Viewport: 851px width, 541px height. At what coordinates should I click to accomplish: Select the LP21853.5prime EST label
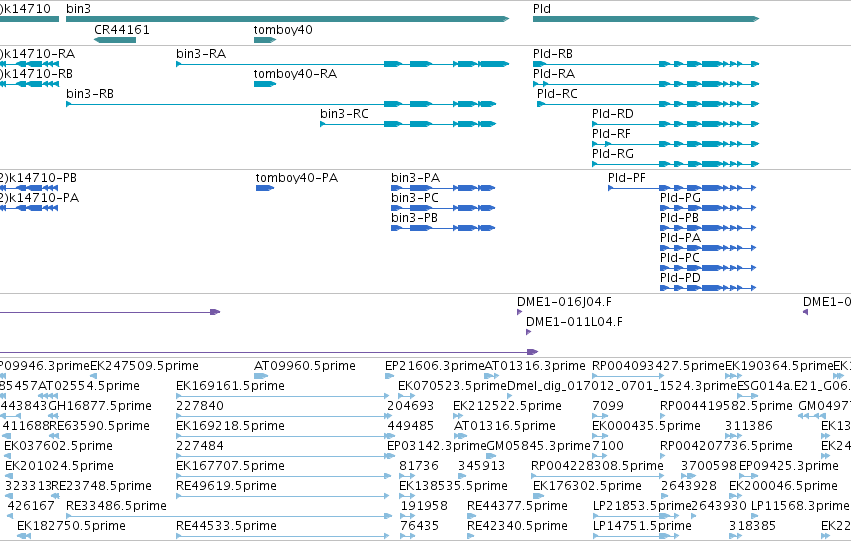pos(642,507)
